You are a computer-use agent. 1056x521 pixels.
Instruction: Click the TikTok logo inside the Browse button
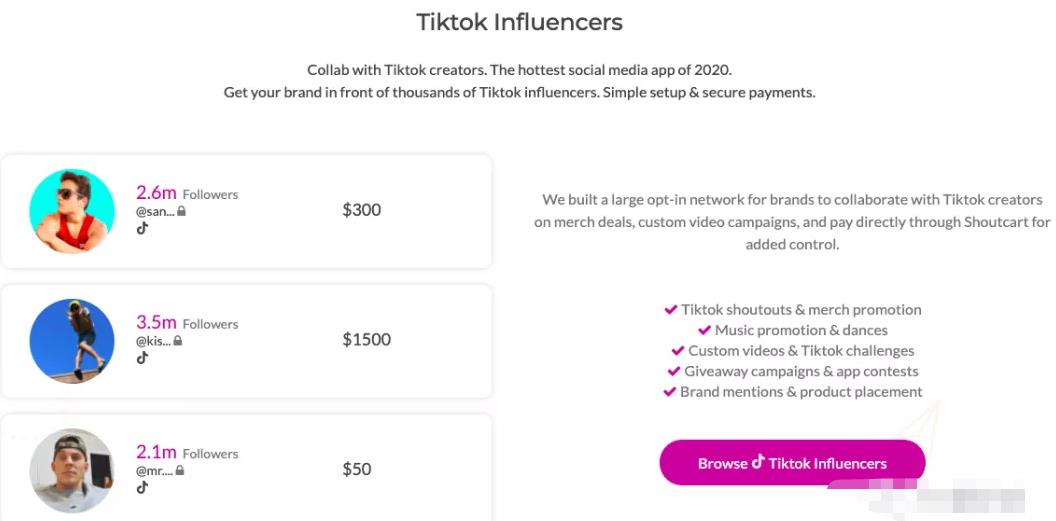[758, 462]
